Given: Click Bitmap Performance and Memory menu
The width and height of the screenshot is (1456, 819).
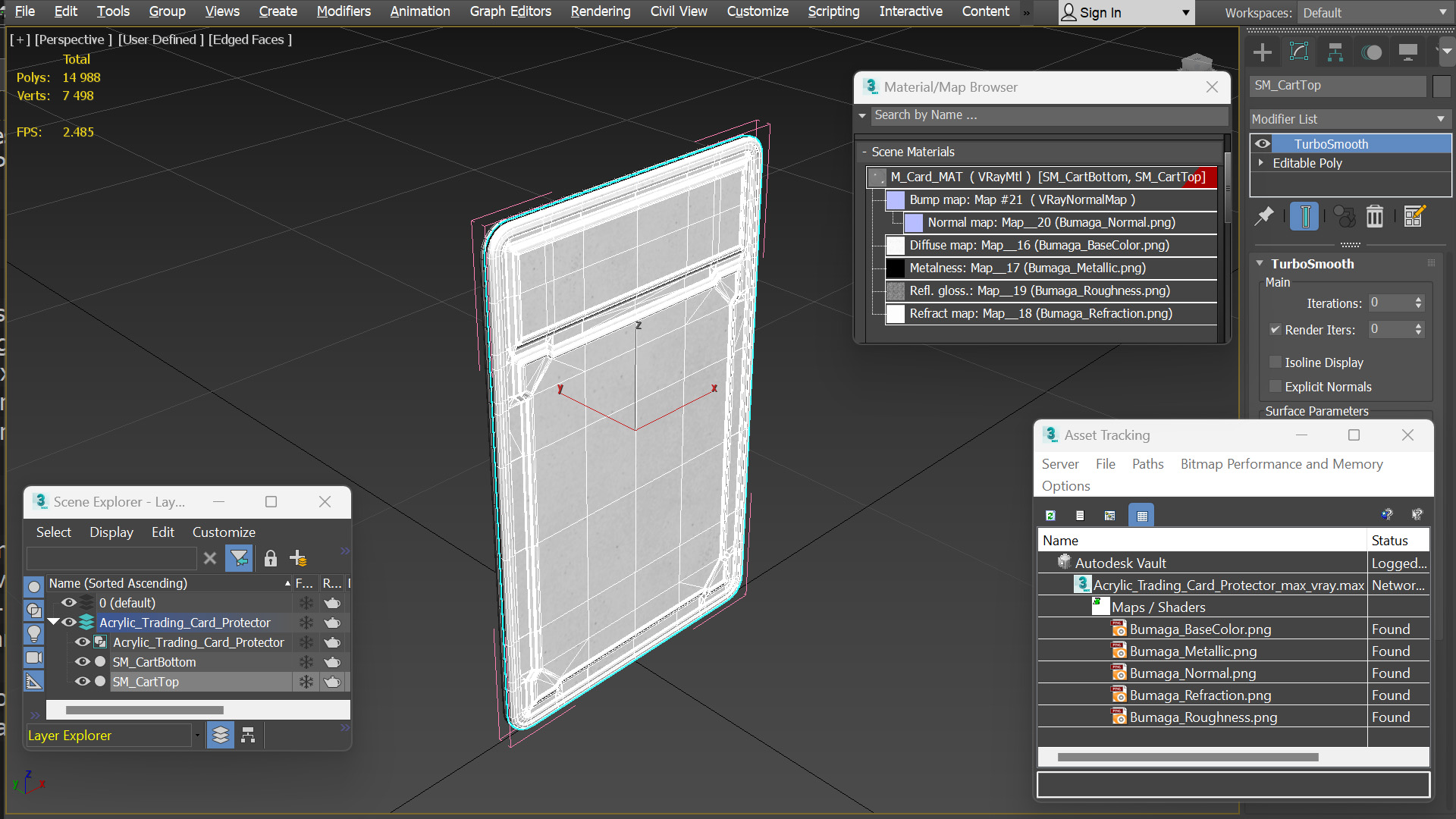Looking at the screenshot, I should (1281, 464).
